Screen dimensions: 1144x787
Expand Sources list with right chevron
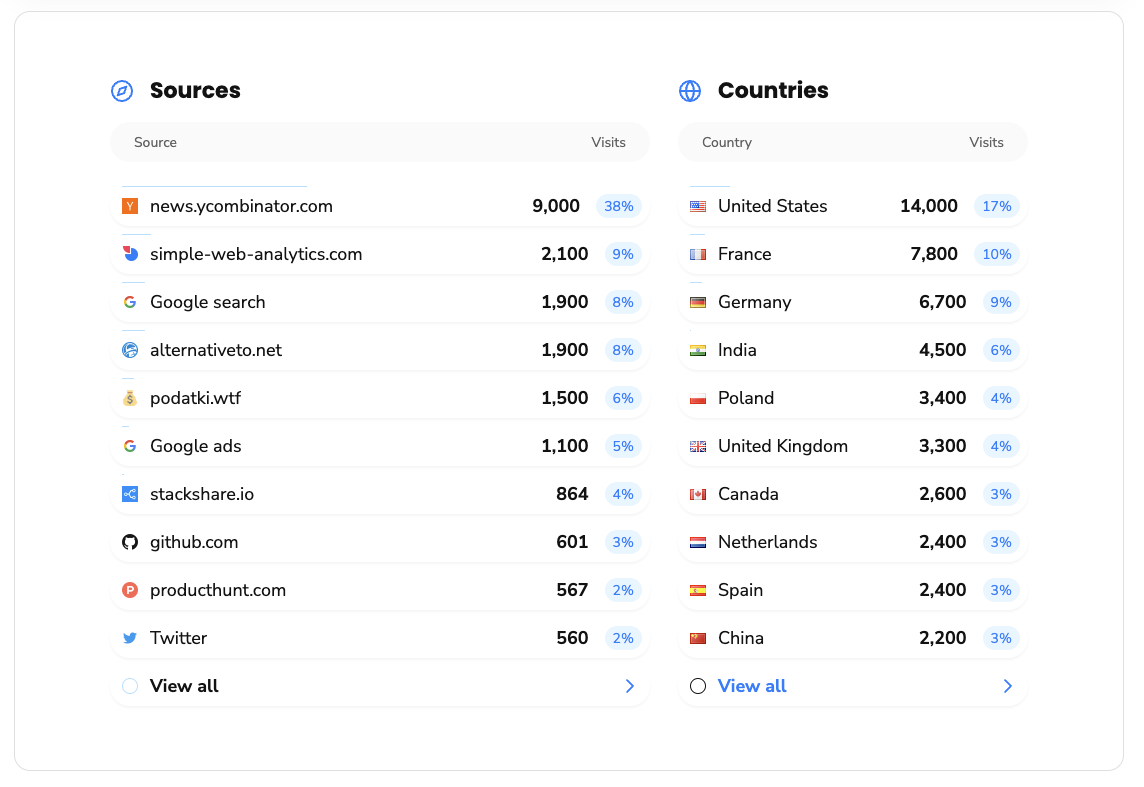(x=630, y=686)
